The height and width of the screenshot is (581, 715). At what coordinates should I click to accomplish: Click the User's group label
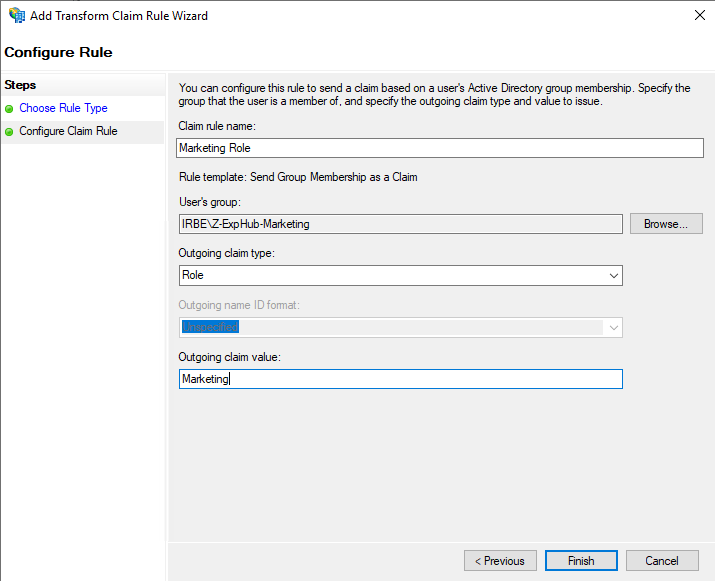coord(210,202)
